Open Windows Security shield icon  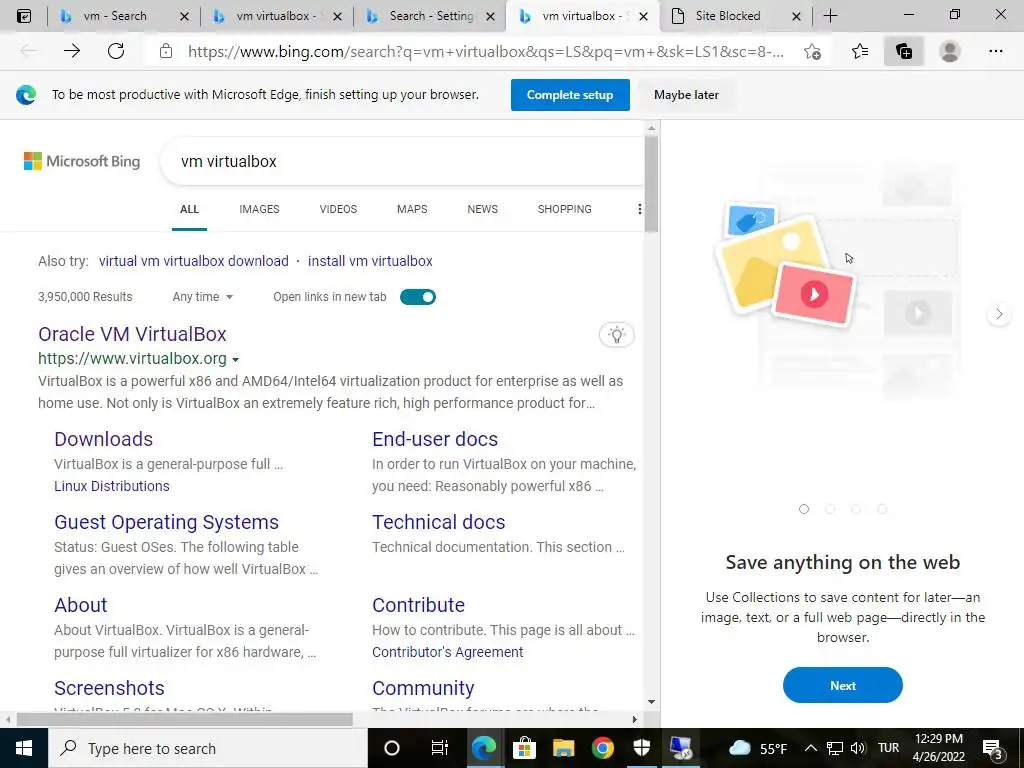[642, 748]
